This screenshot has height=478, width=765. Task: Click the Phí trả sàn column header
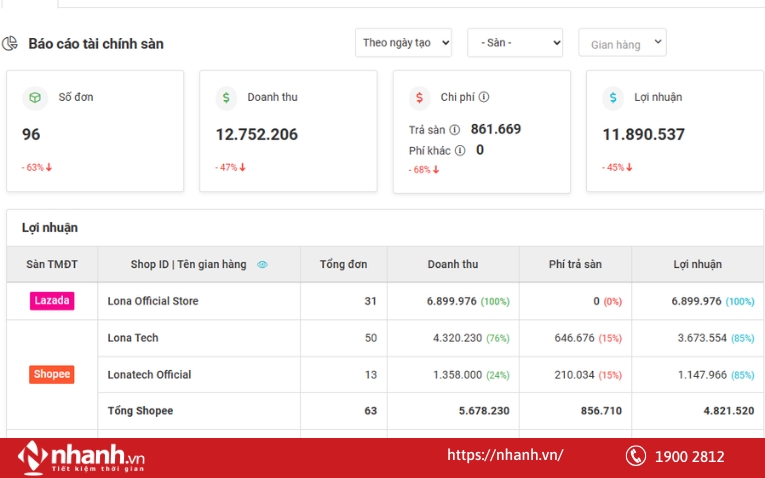click(x=575, y=264)
